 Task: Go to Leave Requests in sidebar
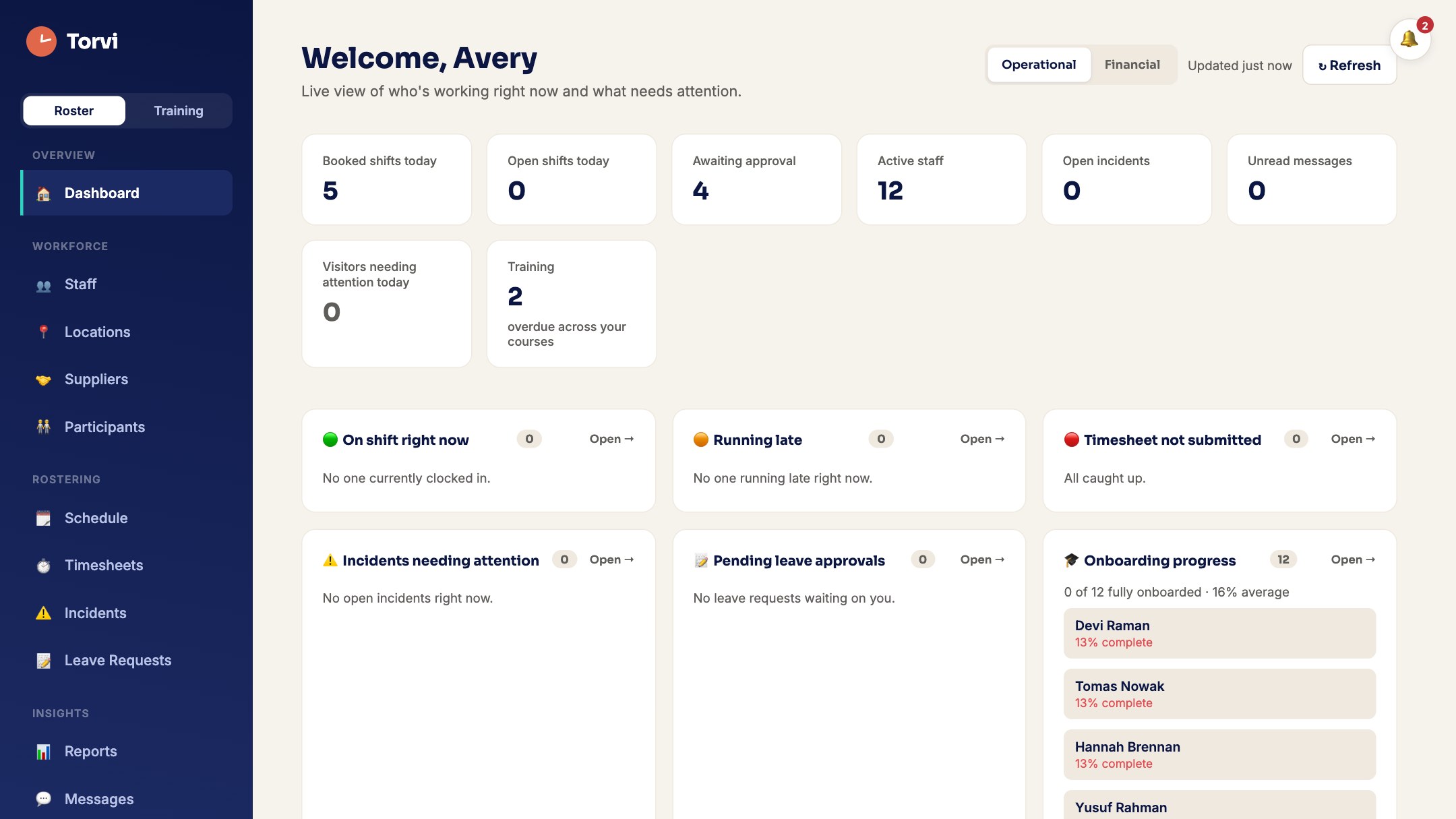[127, 661]
